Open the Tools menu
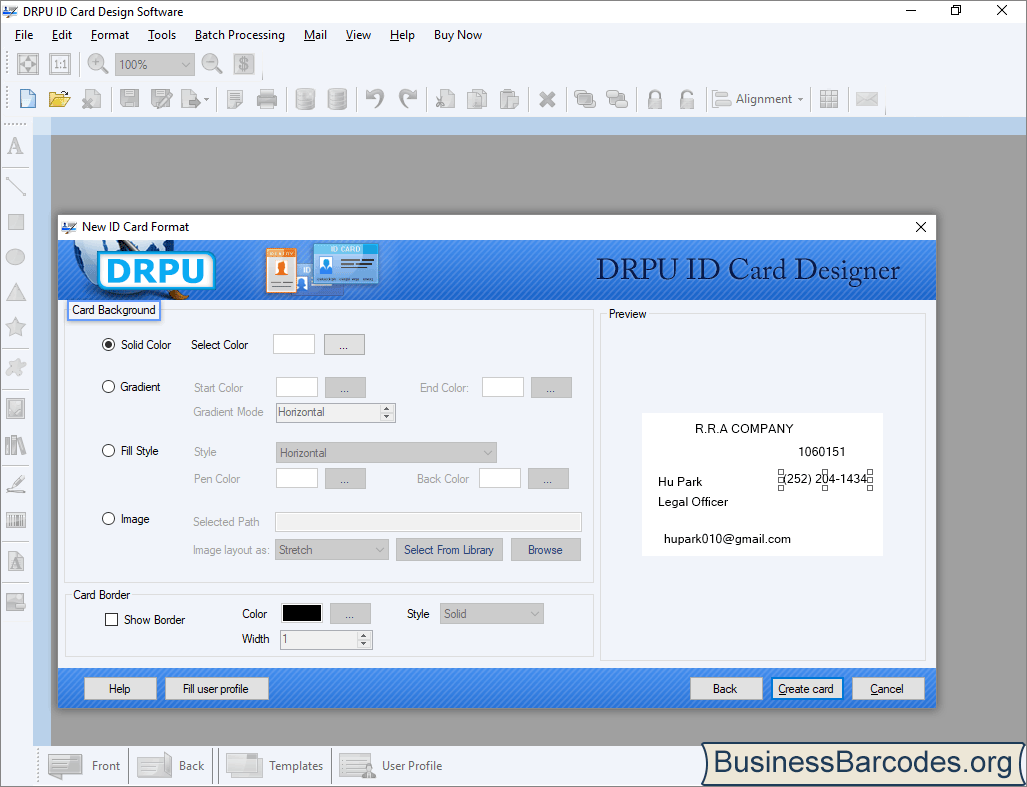Image resolution: width=1027 pixels, height=787 pixels. (162, 35)
